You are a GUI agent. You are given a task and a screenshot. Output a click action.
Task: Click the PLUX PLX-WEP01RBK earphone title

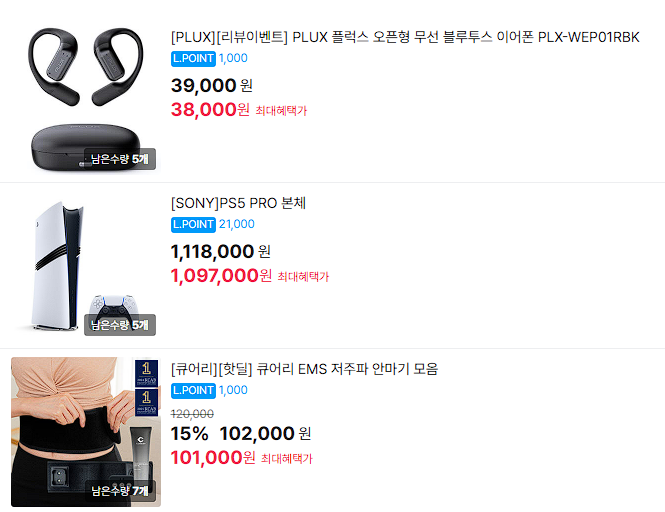pos(405,37)
